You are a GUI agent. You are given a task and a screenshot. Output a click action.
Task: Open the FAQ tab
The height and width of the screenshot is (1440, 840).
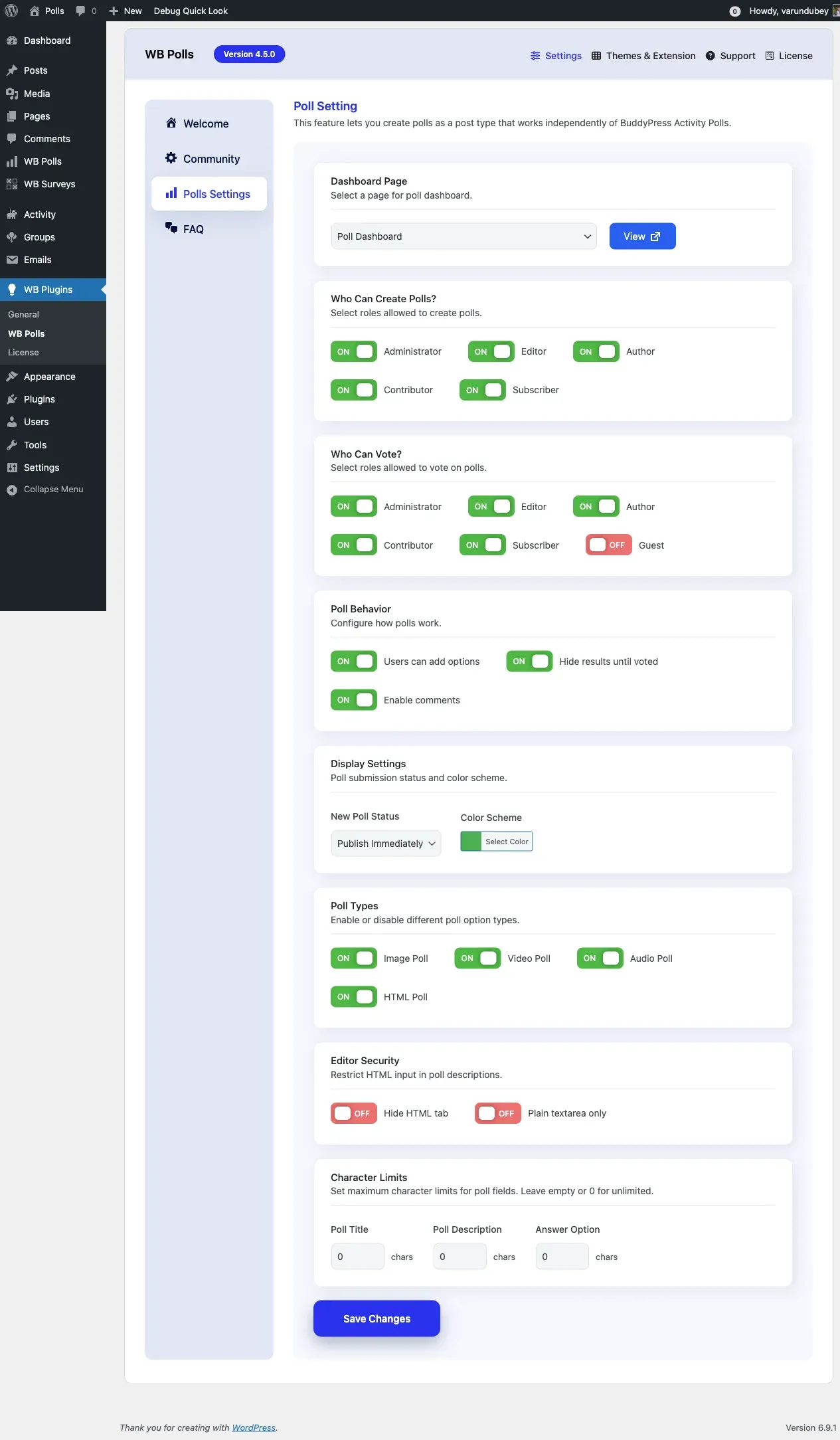click(209, 229)
